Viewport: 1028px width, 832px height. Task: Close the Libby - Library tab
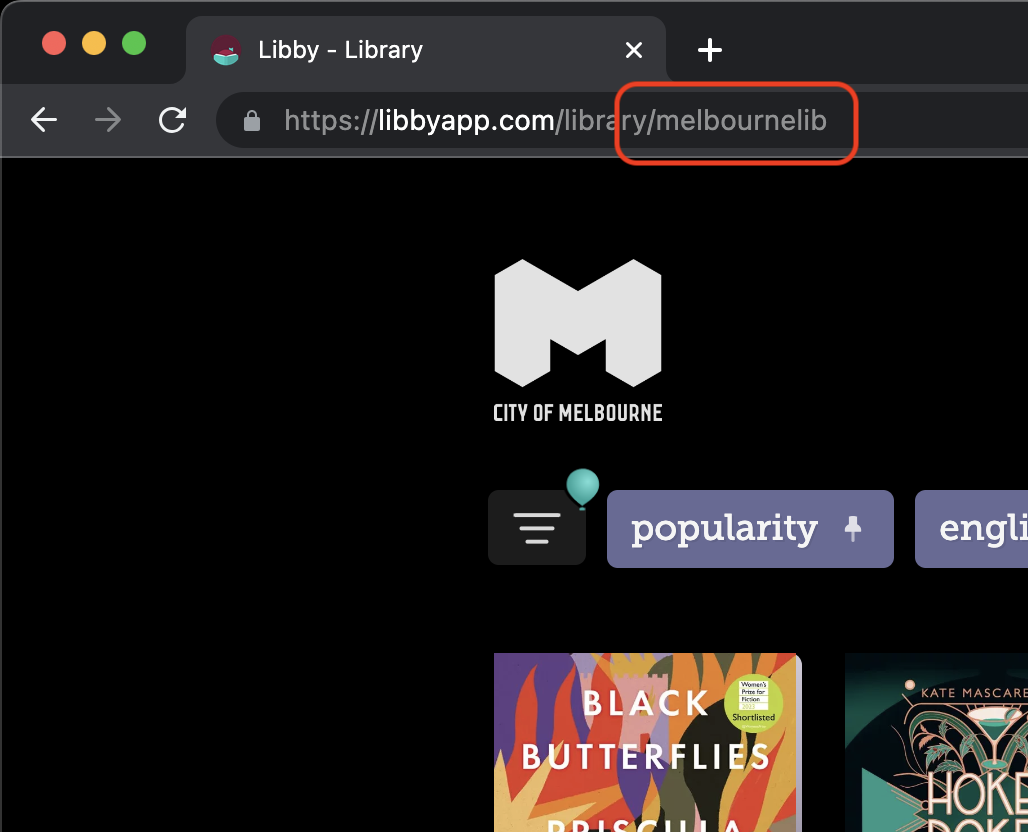click(634, 49)
